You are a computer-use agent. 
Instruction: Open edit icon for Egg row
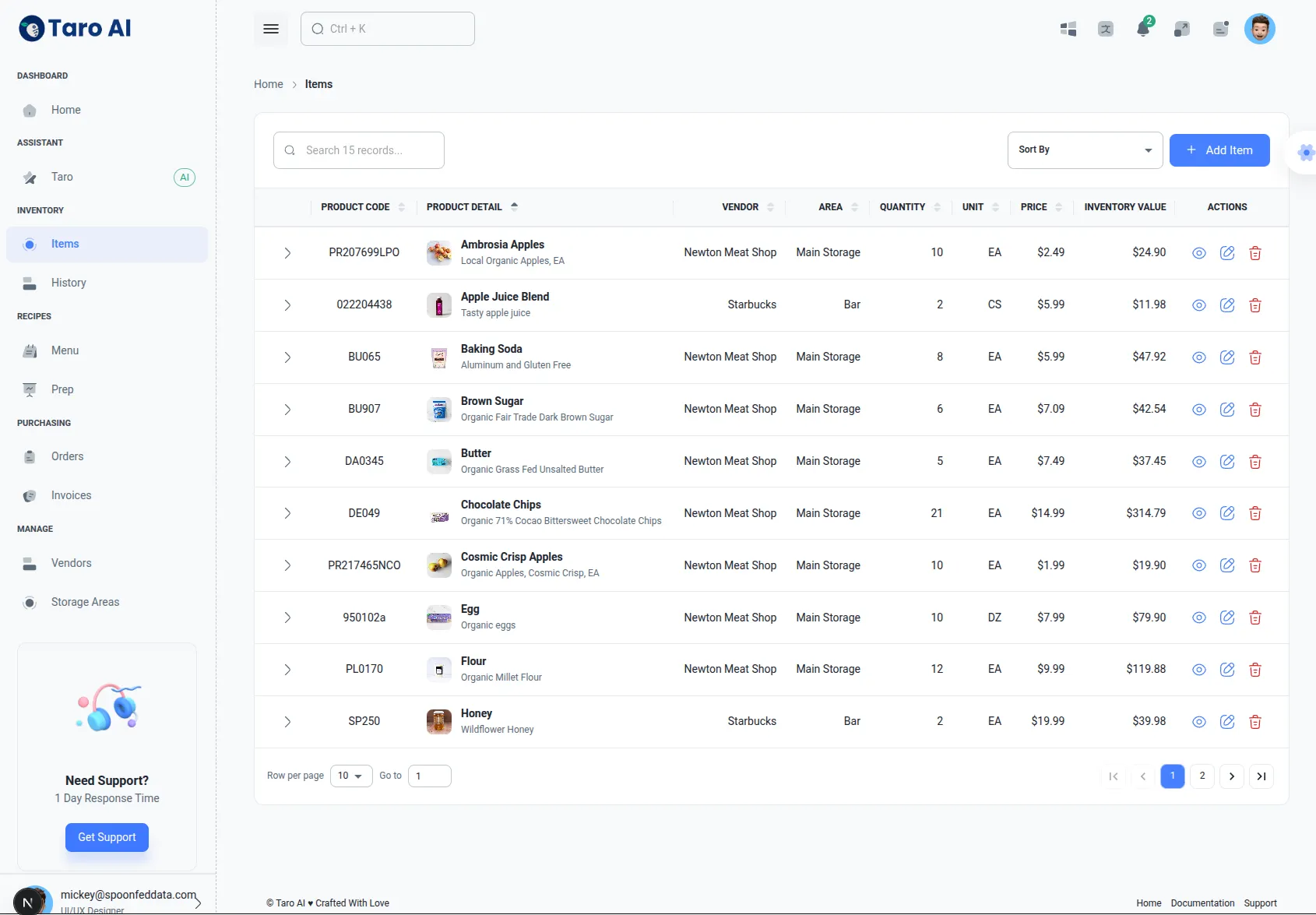pos(1226,618)
